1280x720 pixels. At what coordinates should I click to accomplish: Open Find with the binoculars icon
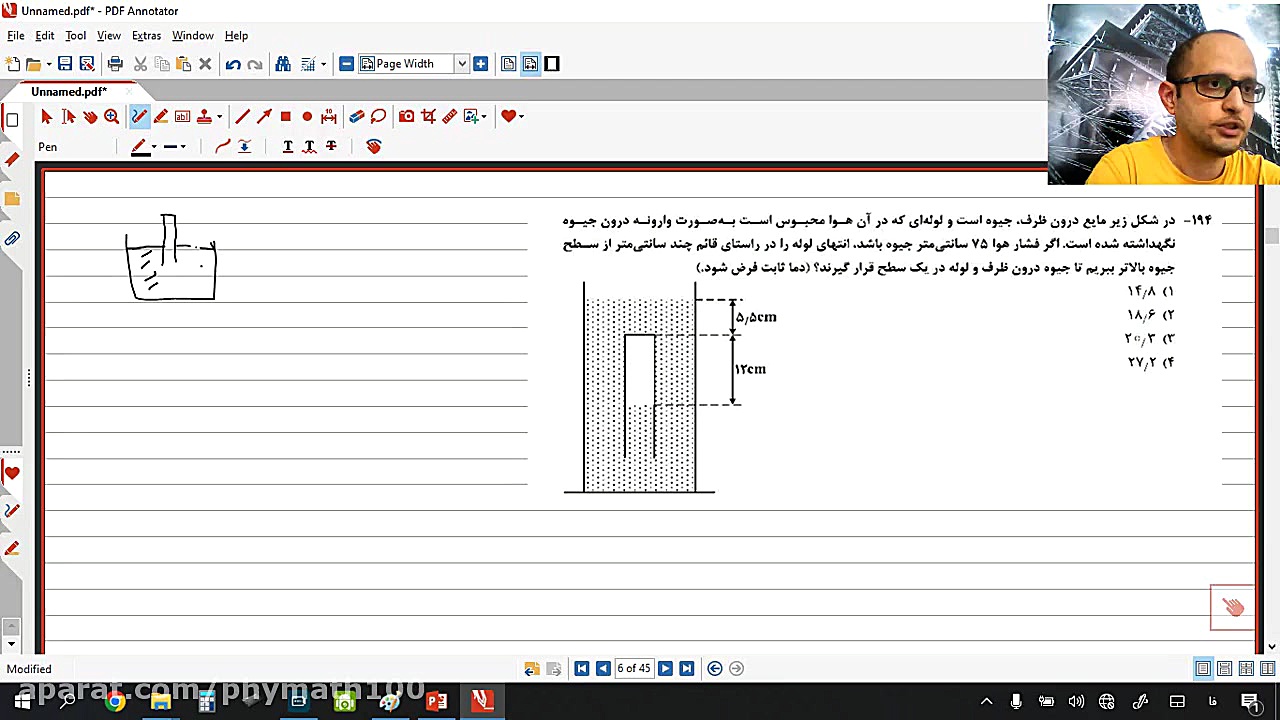283,64
